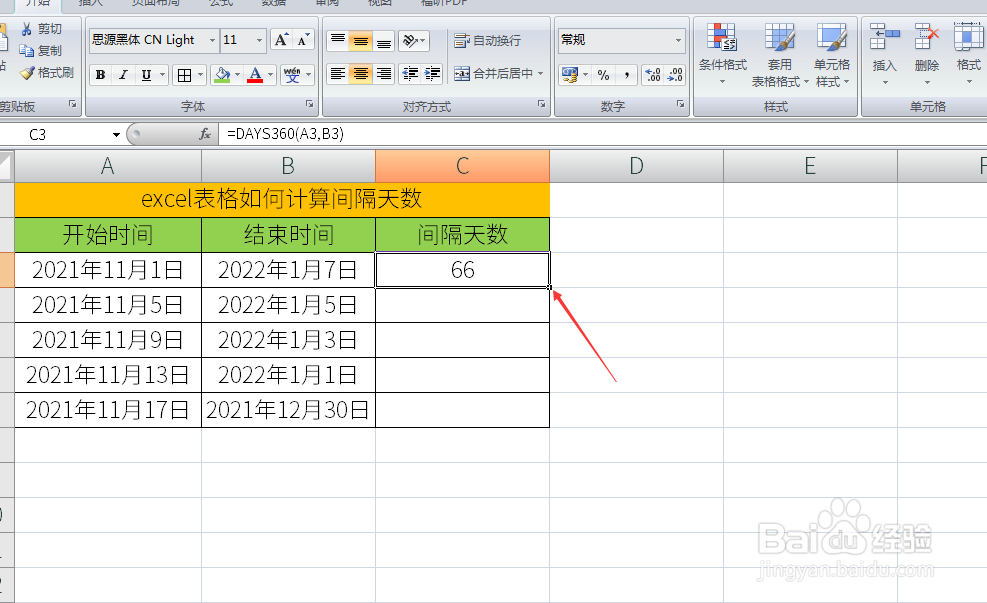
Task: Set bottom vertical alignment
Action: 383,41
